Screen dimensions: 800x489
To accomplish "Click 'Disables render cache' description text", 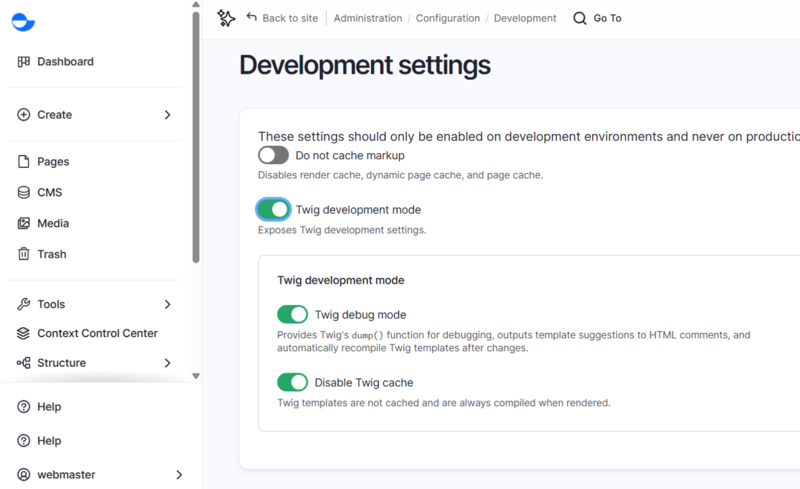I will pyautogui.click(x=401, y=175).
